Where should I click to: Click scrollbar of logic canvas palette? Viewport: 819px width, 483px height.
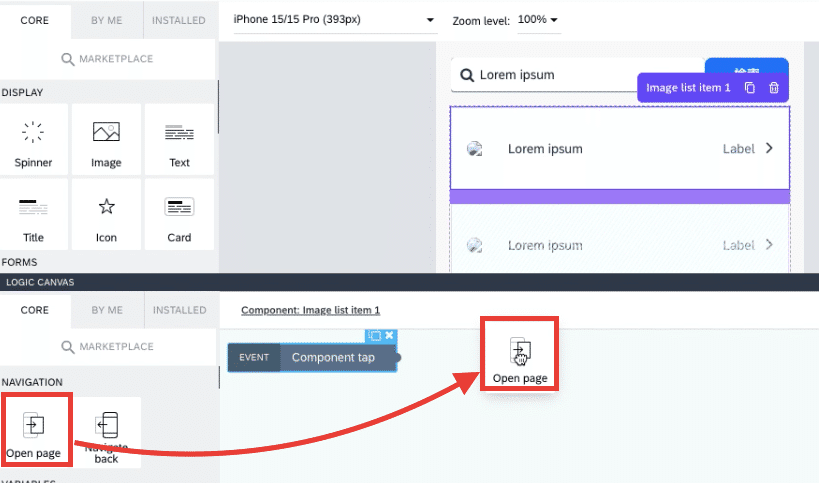coord(218,378)
